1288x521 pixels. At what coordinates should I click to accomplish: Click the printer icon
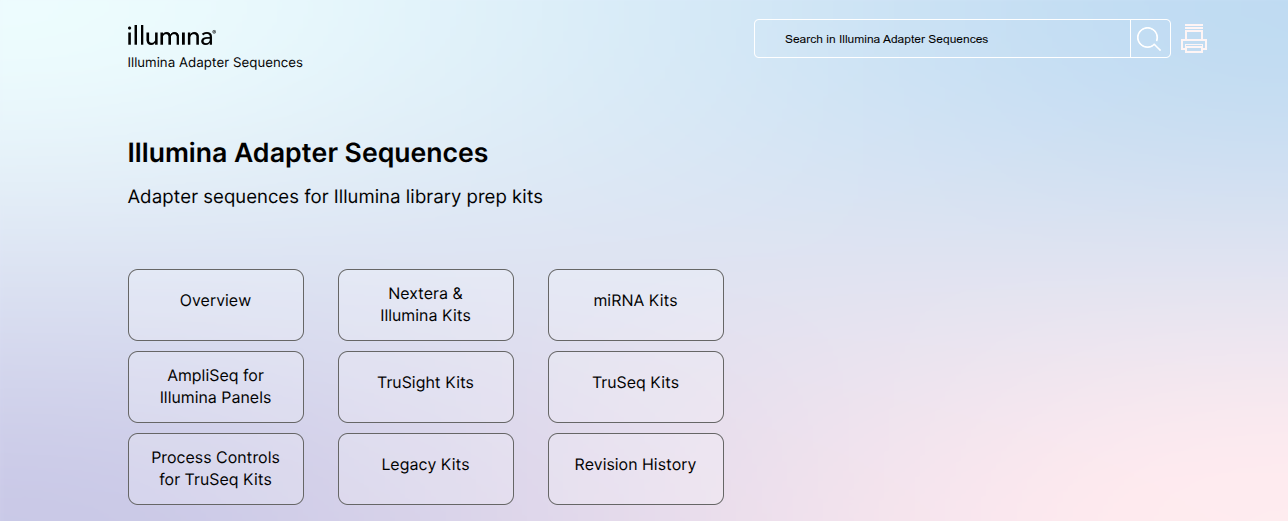coord(1194,39)
